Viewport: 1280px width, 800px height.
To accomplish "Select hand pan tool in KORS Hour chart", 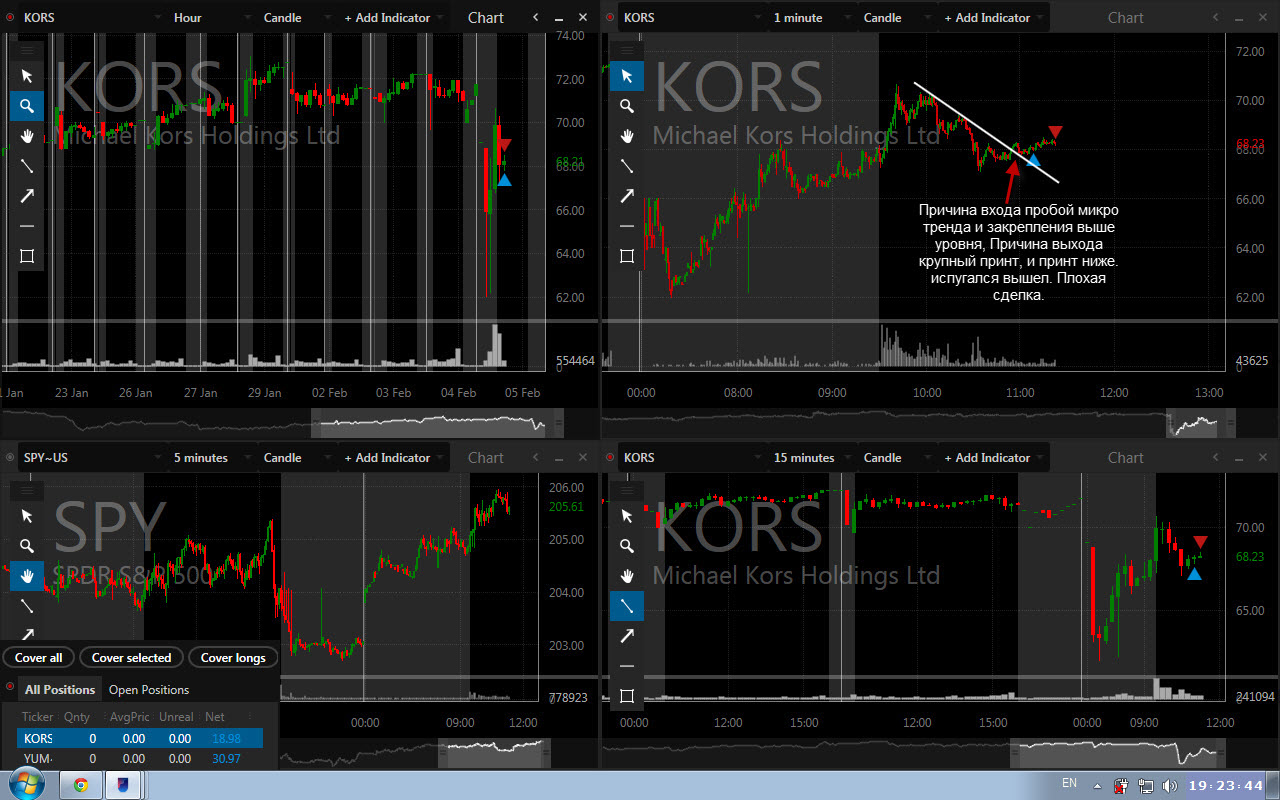I will tap(27, 136).
